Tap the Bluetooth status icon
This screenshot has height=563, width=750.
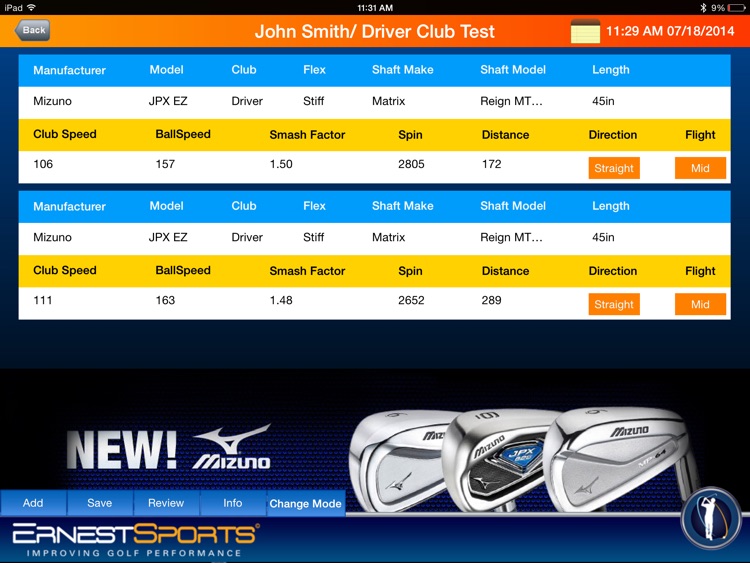(x=703, y=8)
